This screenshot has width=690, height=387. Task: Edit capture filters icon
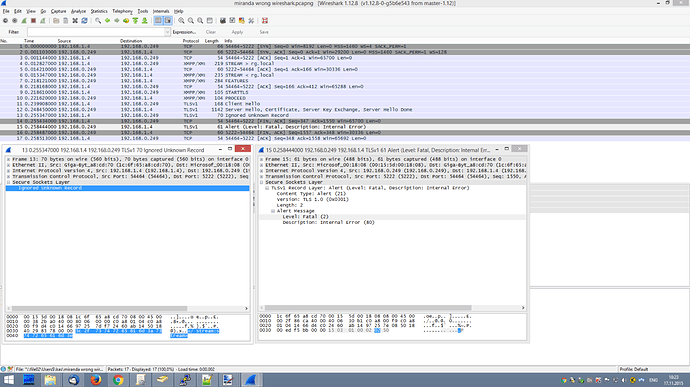(x=223, y=21)
